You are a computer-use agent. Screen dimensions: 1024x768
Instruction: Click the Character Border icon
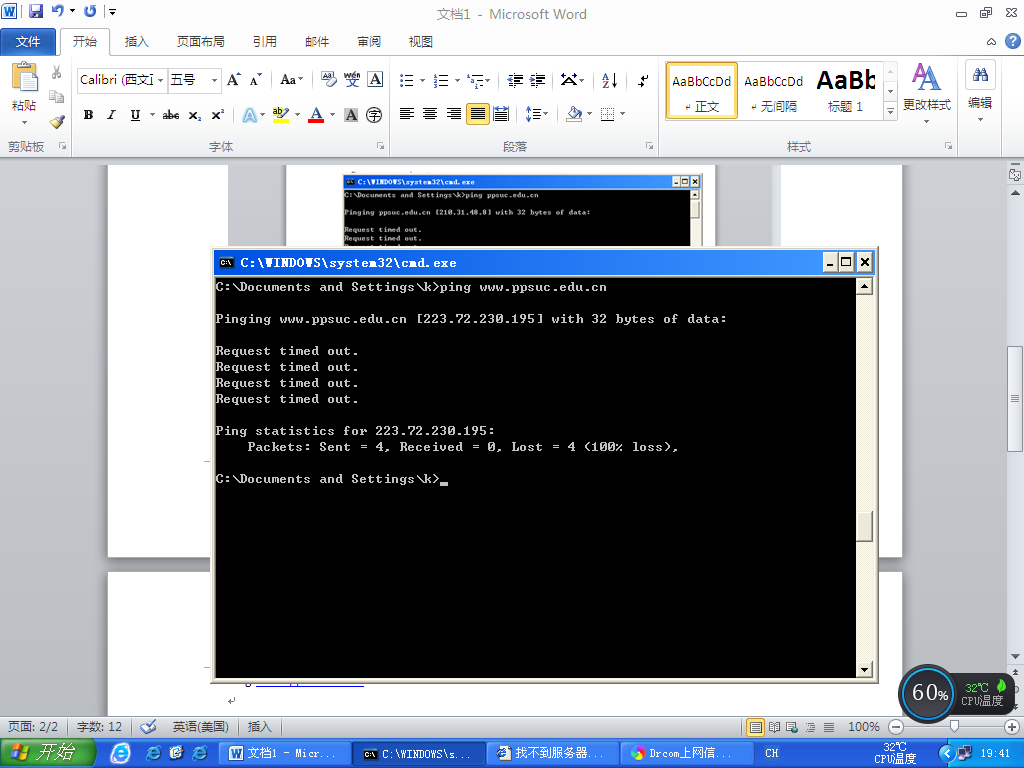click(375, 80)
